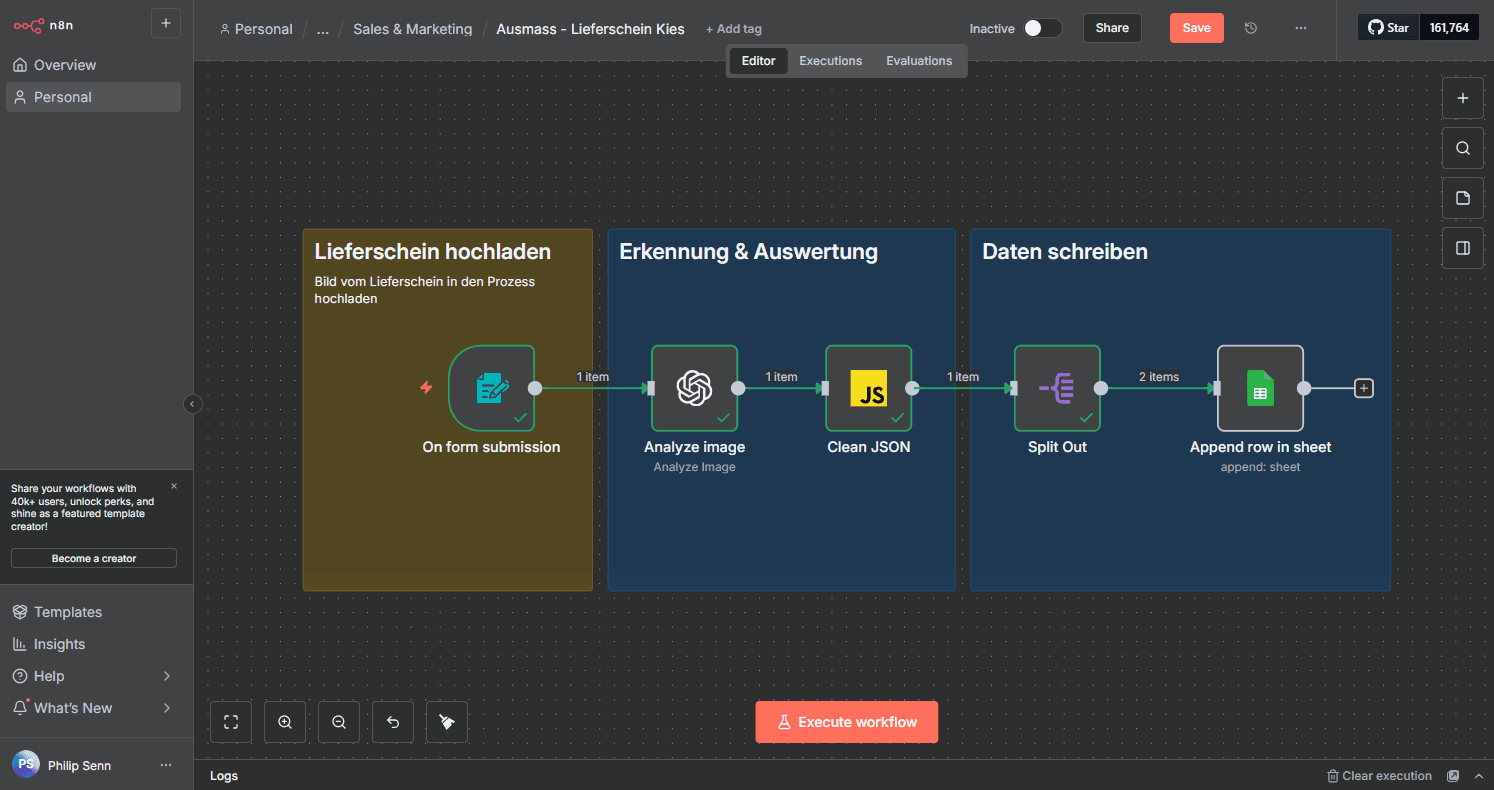Select the Split Out node
The width and height of the screenshot is (1494, 790).
pos(1057,388)
